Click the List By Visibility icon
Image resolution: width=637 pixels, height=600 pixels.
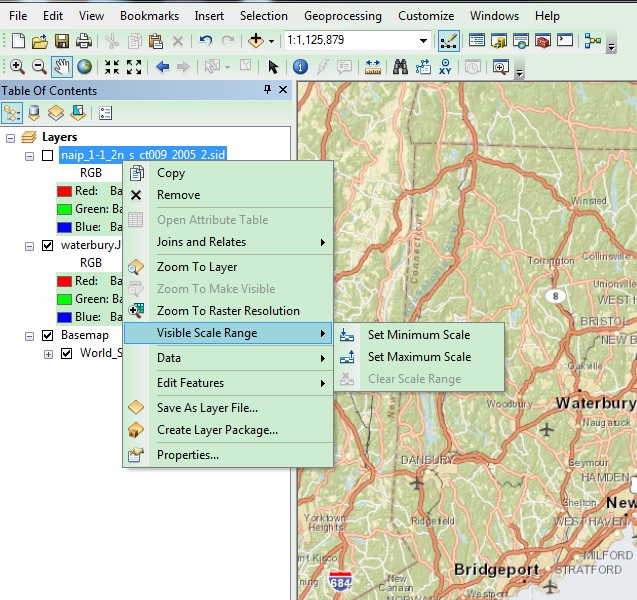point(56,113)
